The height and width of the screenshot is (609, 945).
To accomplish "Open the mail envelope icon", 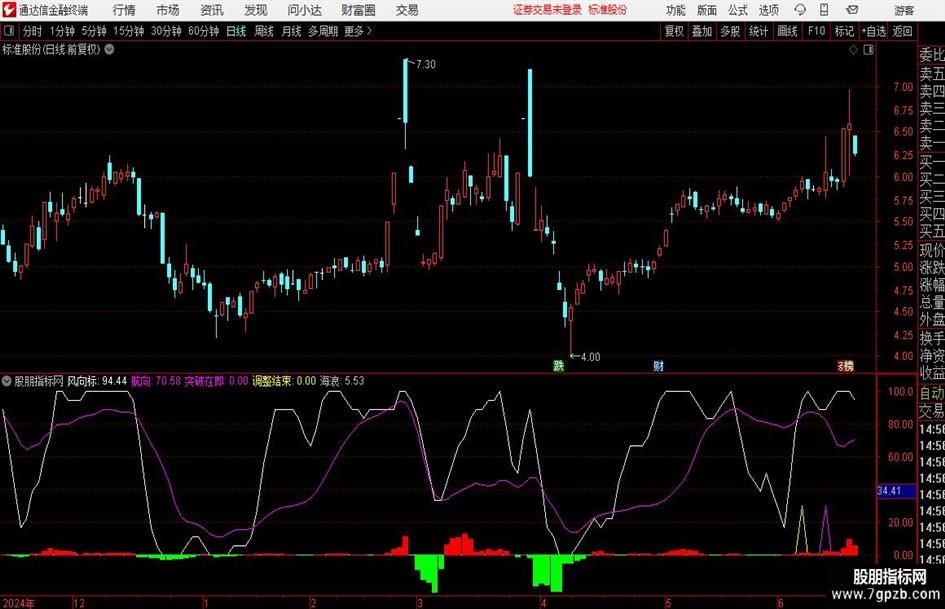I will tap(852, 10).
